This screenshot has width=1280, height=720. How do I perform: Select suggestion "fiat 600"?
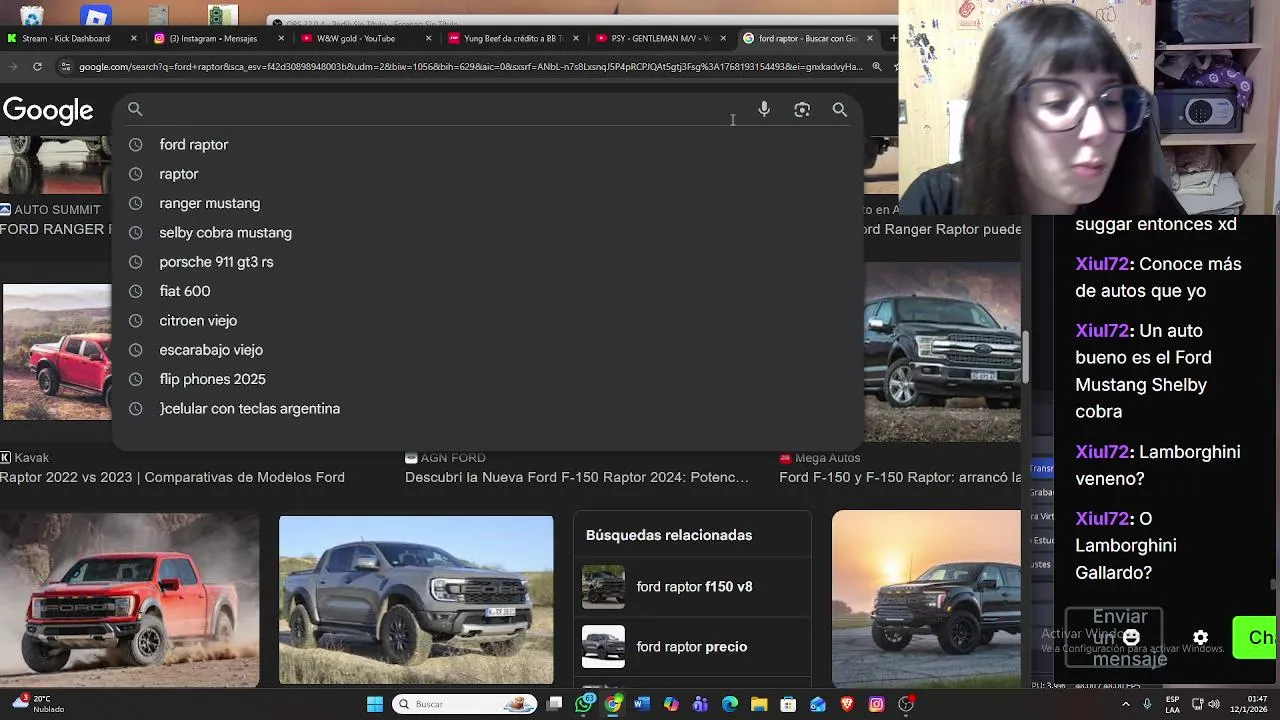click(x=488, y=291)
